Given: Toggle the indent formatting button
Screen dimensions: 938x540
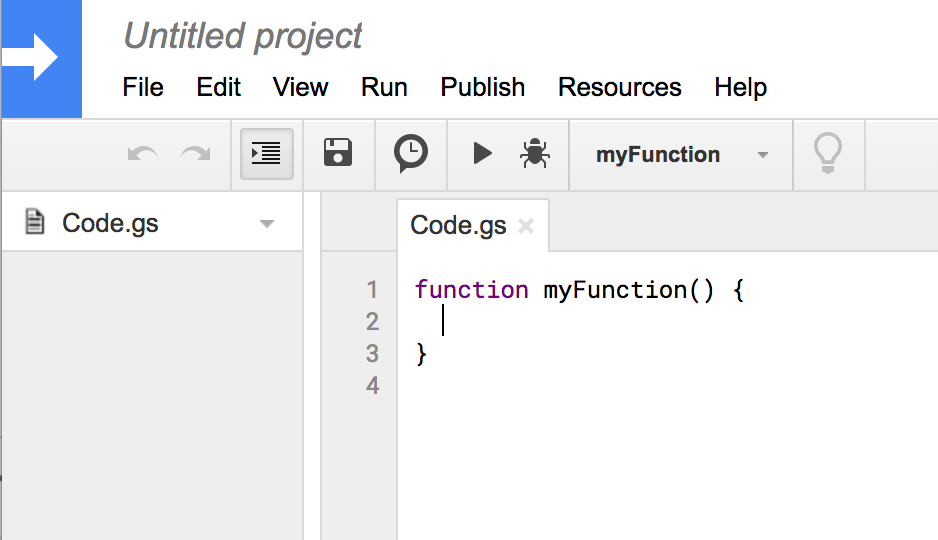Looking at the screenshot, I should point(267,154).
